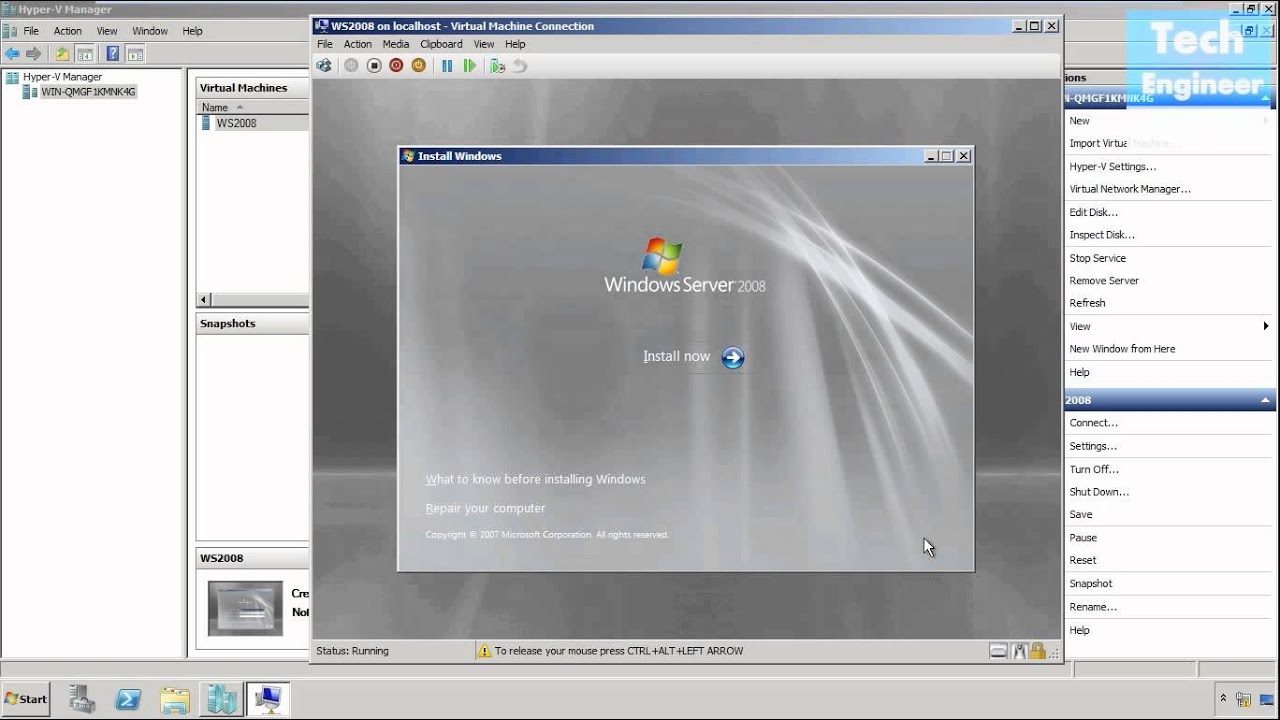Open What to know before installing Windows

[536, 479]
